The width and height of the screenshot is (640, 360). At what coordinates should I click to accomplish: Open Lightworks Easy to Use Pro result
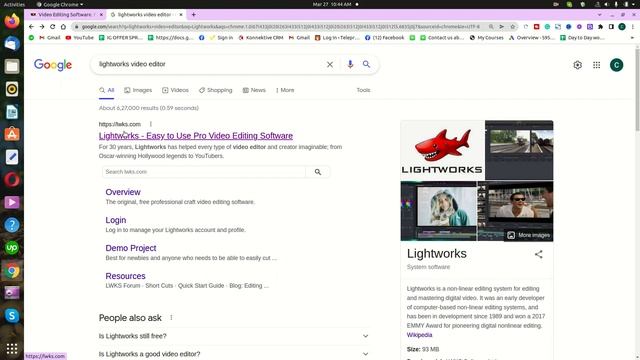pos(196,136)
